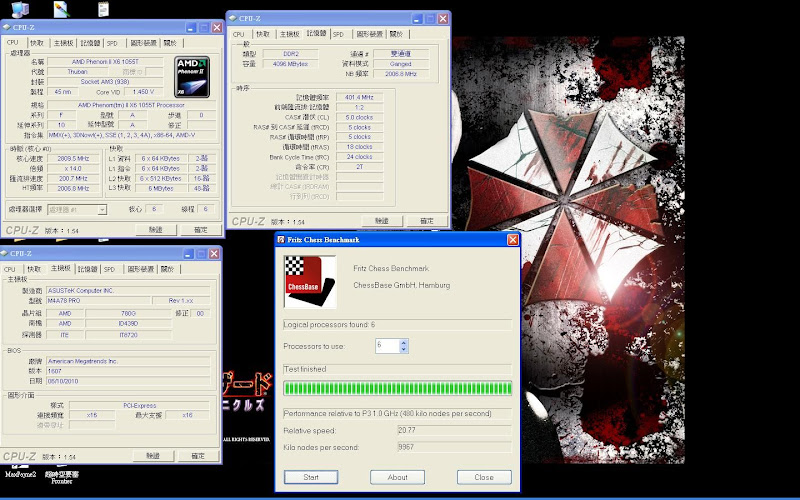The width and height of the screenshot is (800, 500).
Task: Open the About dialog in Fritz Benchmark
Action: pos(397,477)
